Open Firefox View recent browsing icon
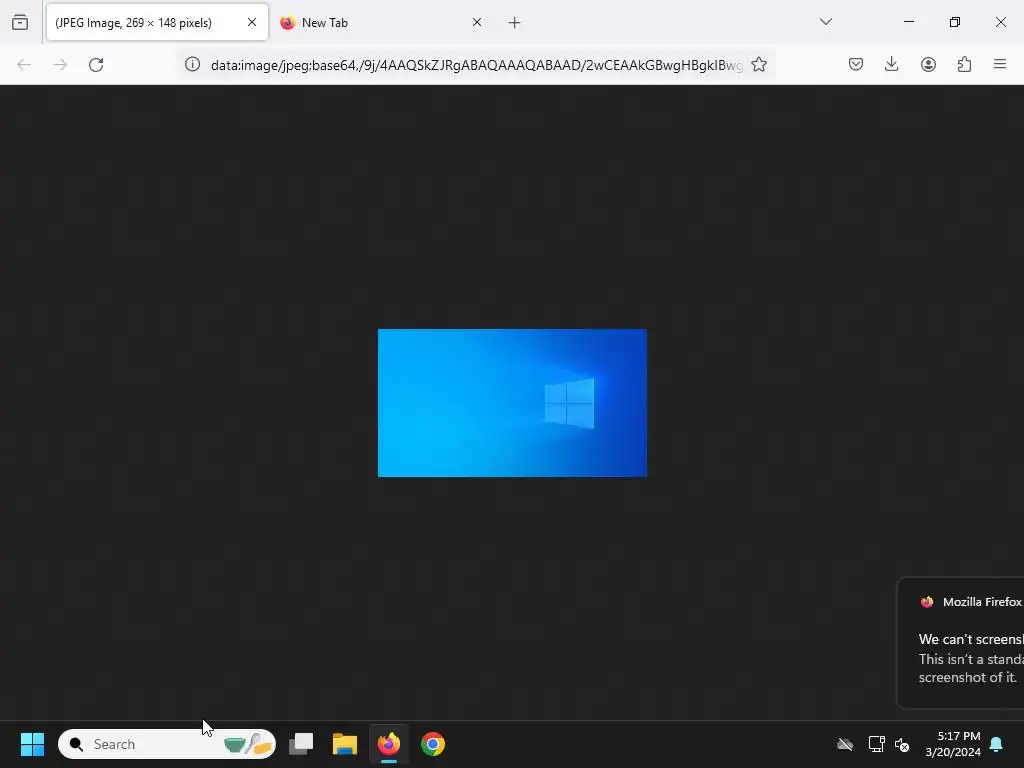Screen dimensions: 1024x768 click(x=20, y=22)
